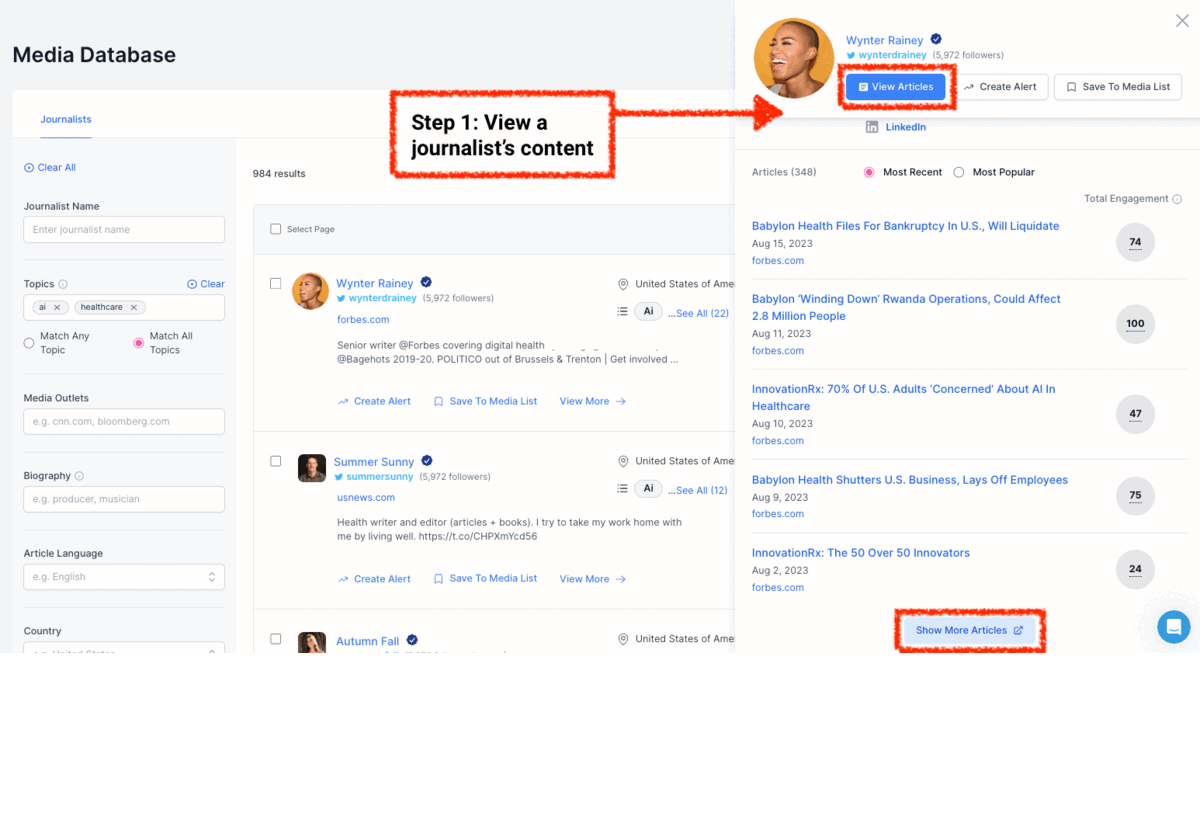Open the Babylon Health Files For Bankruptcy article
The width and height of the screenshot is (1200, 823).
[905, 226]
